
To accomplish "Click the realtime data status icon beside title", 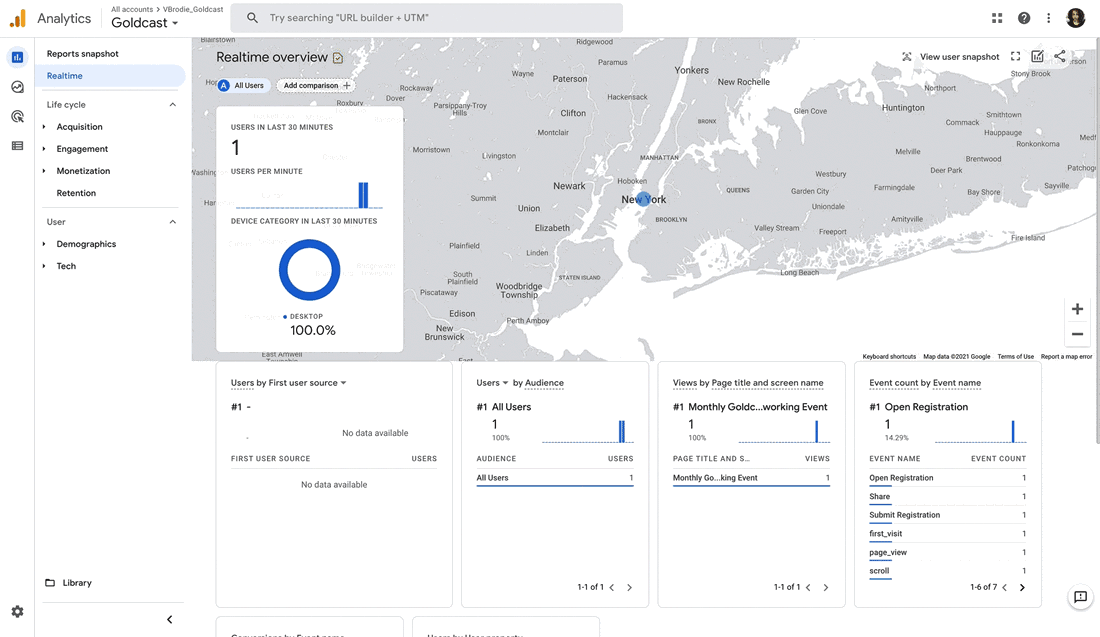I will [x=338, y=58].
